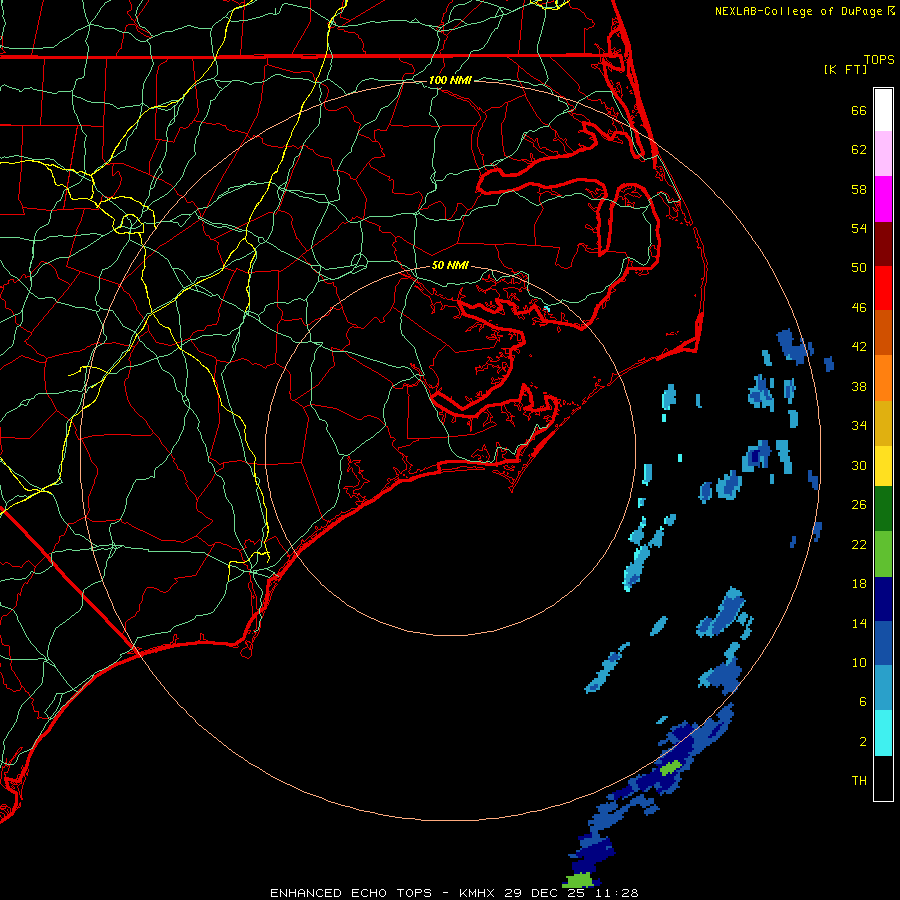Click the "26" legend value

coord(859,505)
